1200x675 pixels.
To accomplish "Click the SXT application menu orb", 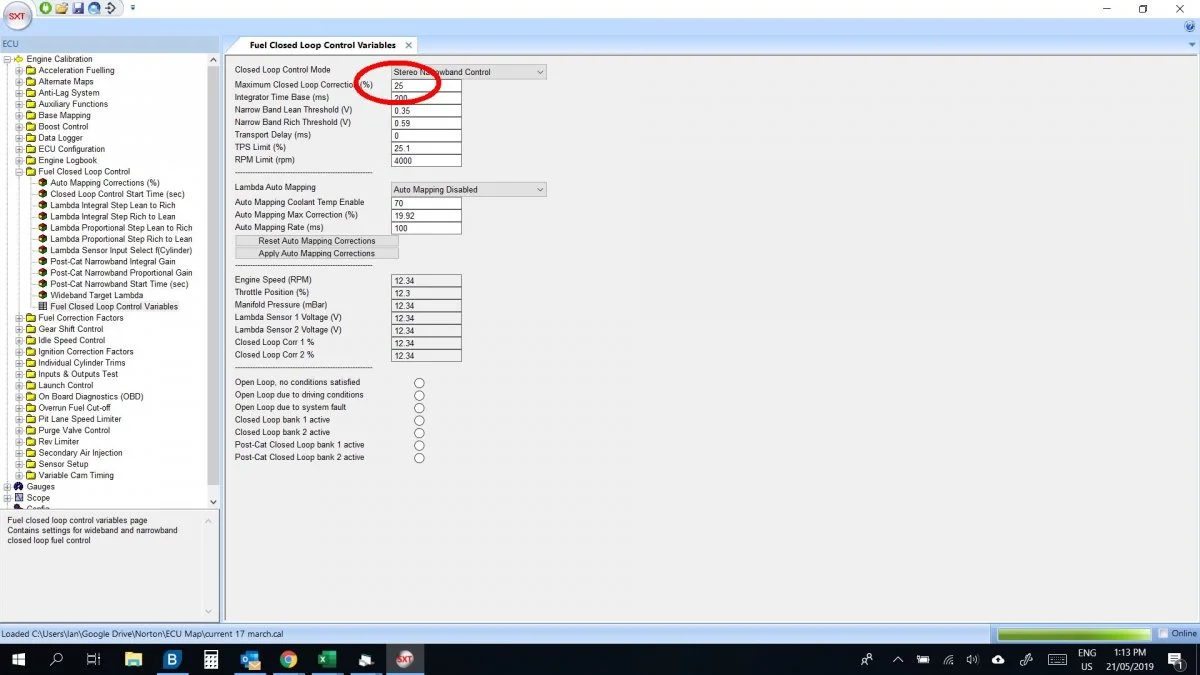I will pyautogui.click(x=17, y=16).
